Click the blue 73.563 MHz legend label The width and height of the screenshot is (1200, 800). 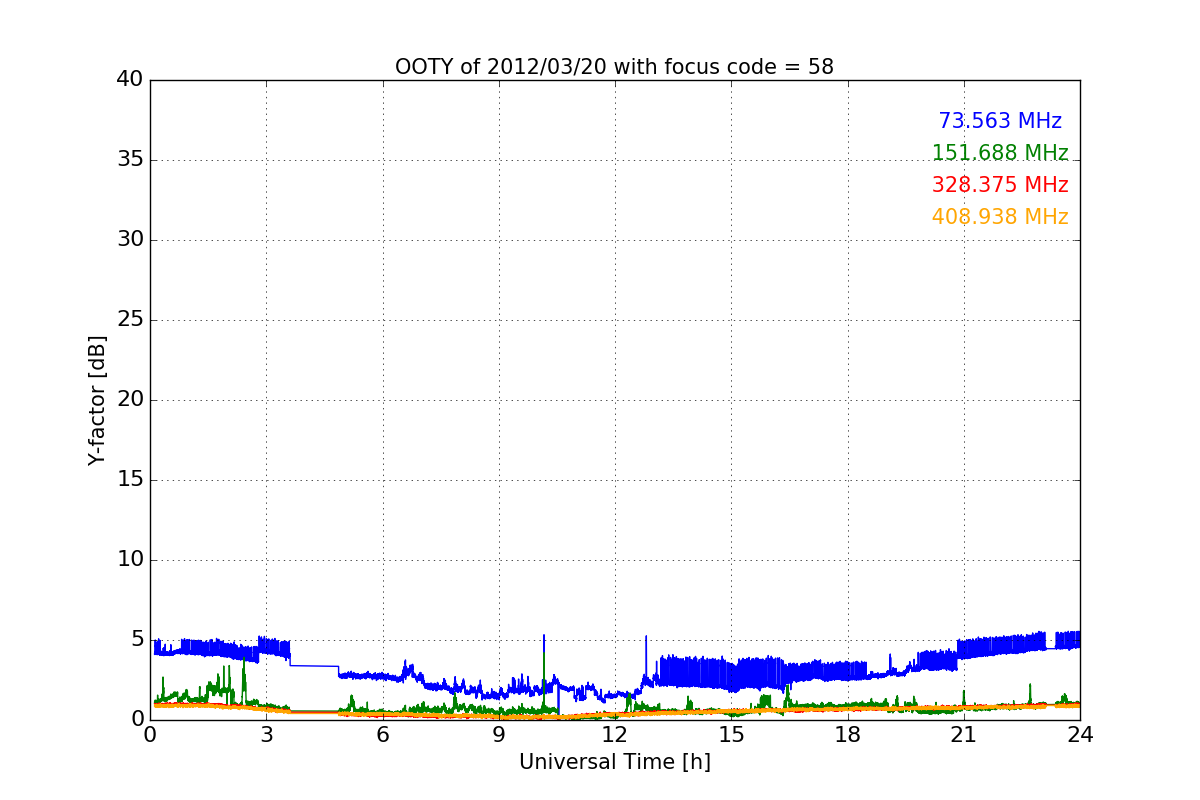pos(1000,121)
